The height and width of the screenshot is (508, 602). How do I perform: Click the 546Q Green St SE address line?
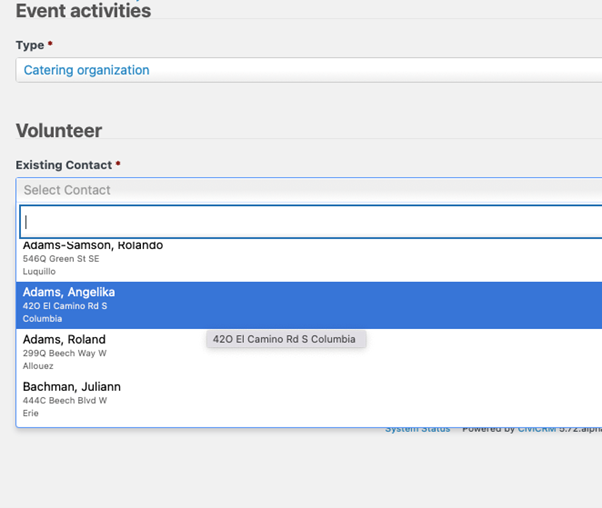[61, 259]
